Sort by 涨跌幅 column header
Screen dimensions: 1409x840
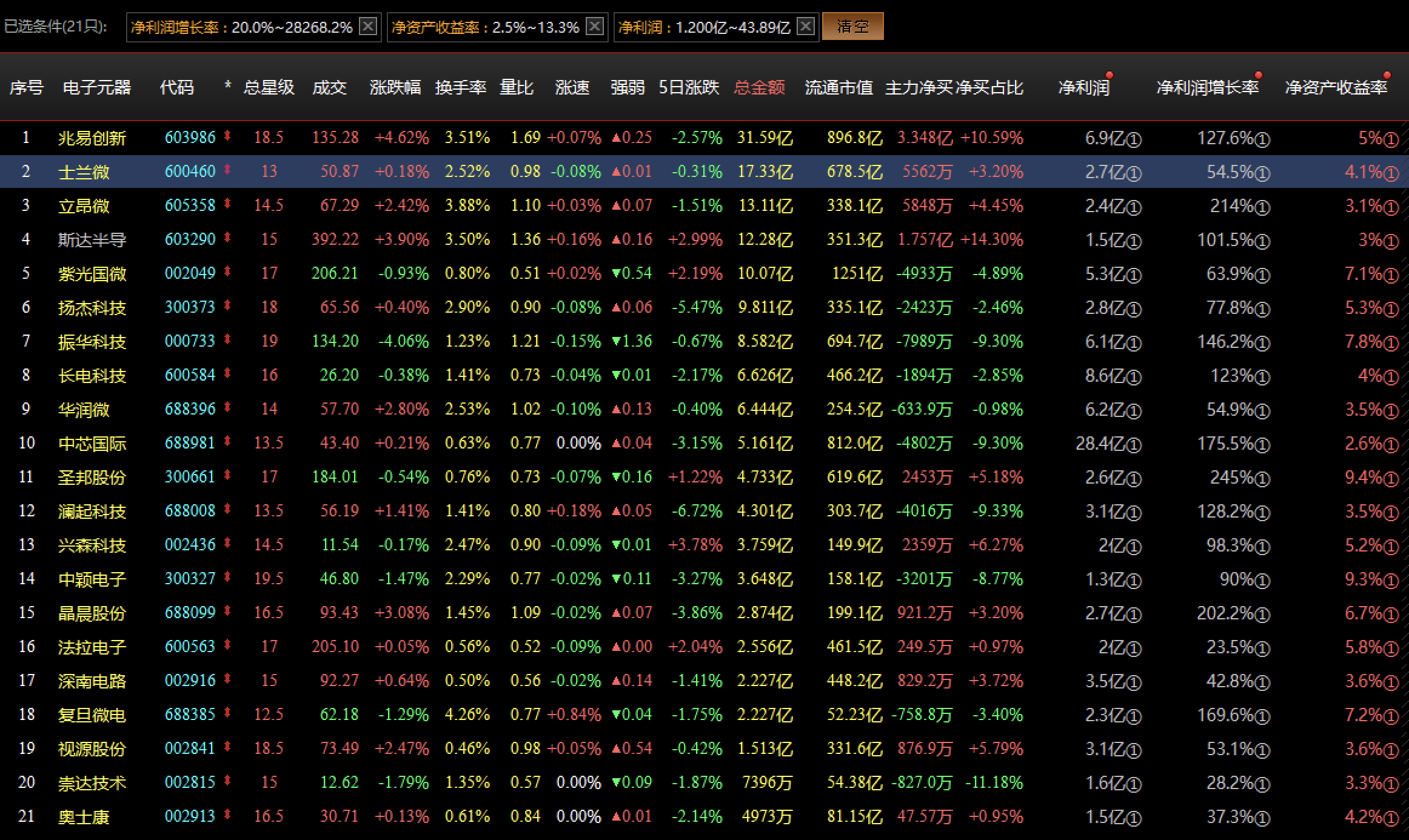[395, 88]
